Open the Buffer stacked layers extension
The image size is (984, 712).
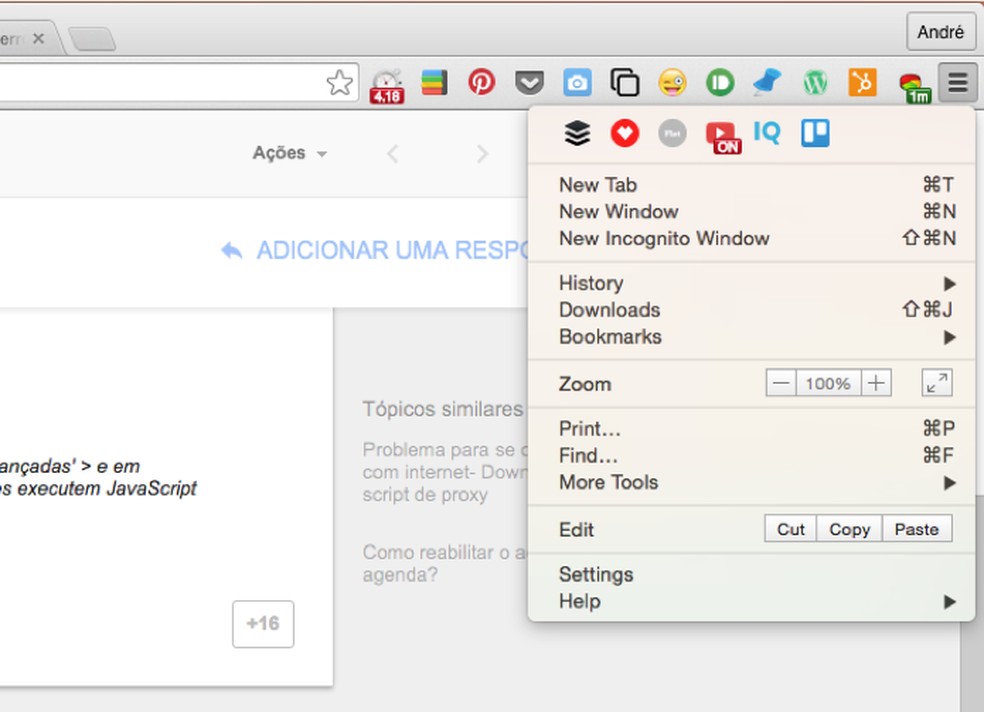click(x=577, y=132)
